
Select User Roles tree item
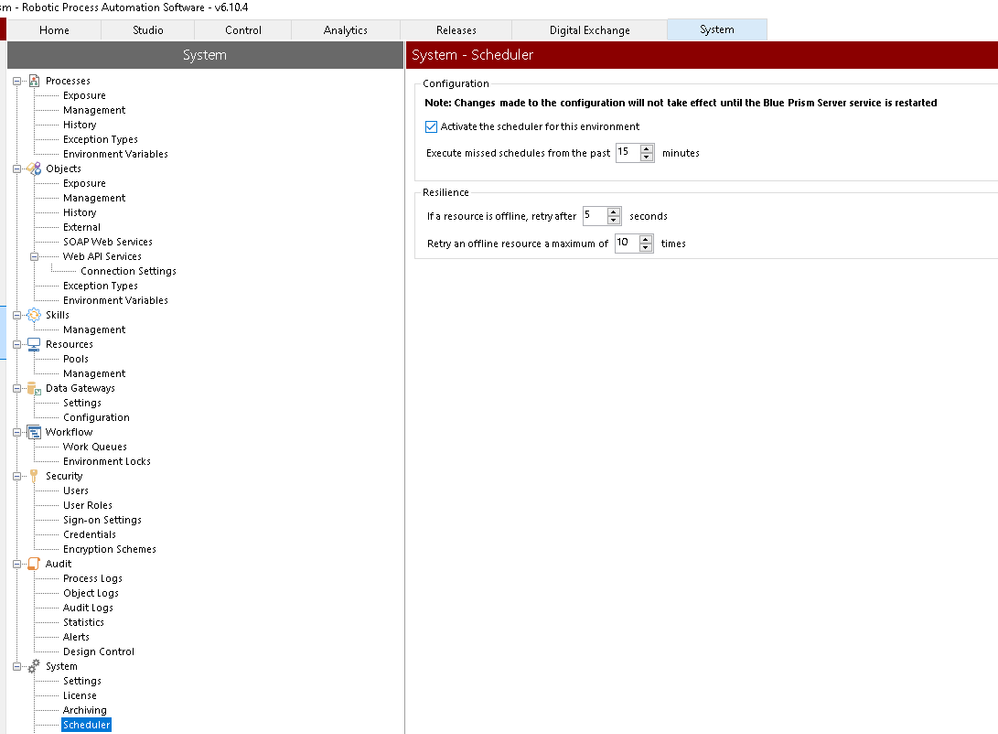87,505
